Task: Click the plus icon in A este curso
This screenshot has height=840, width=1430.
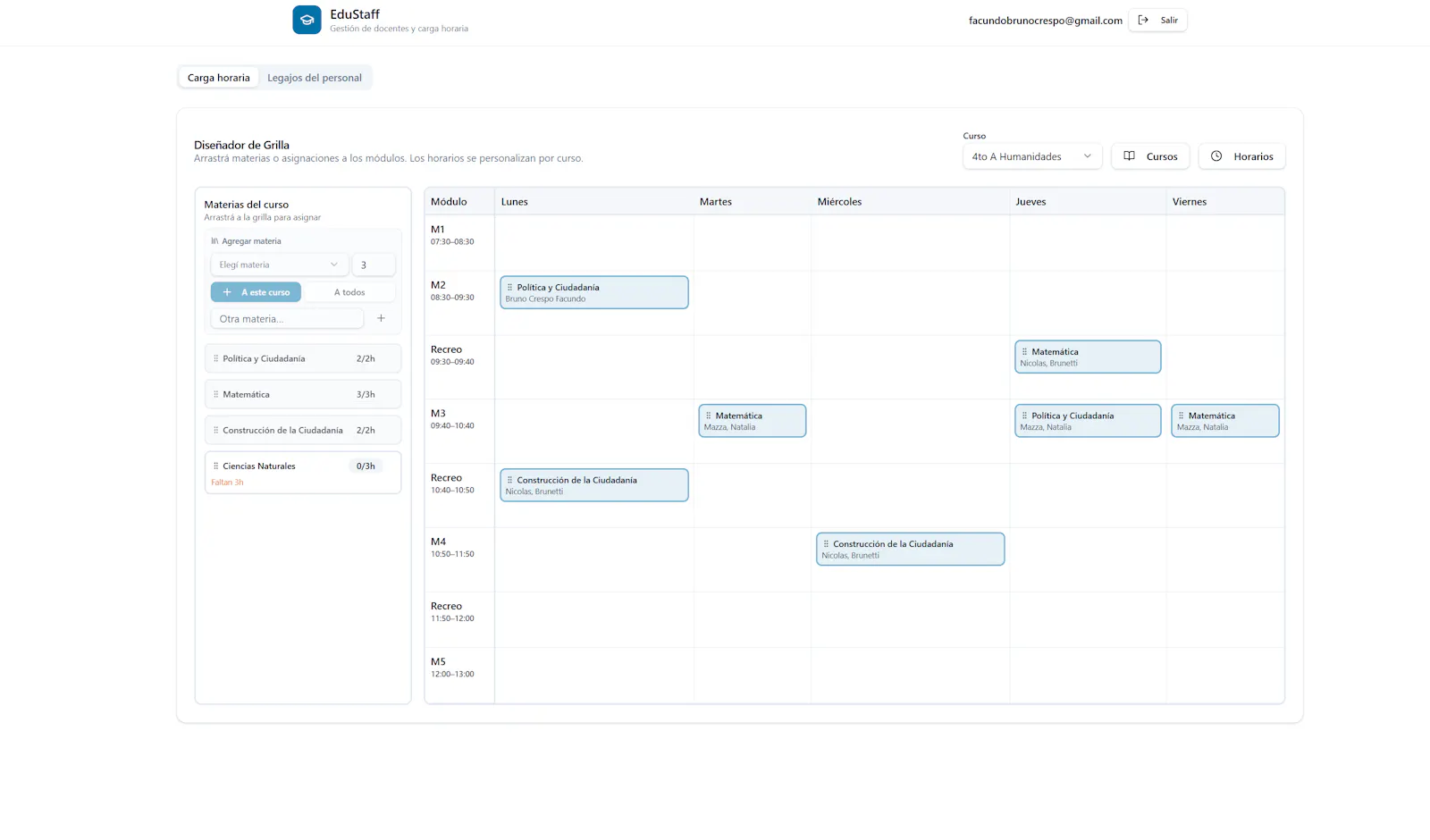Action: pos(227,292)
